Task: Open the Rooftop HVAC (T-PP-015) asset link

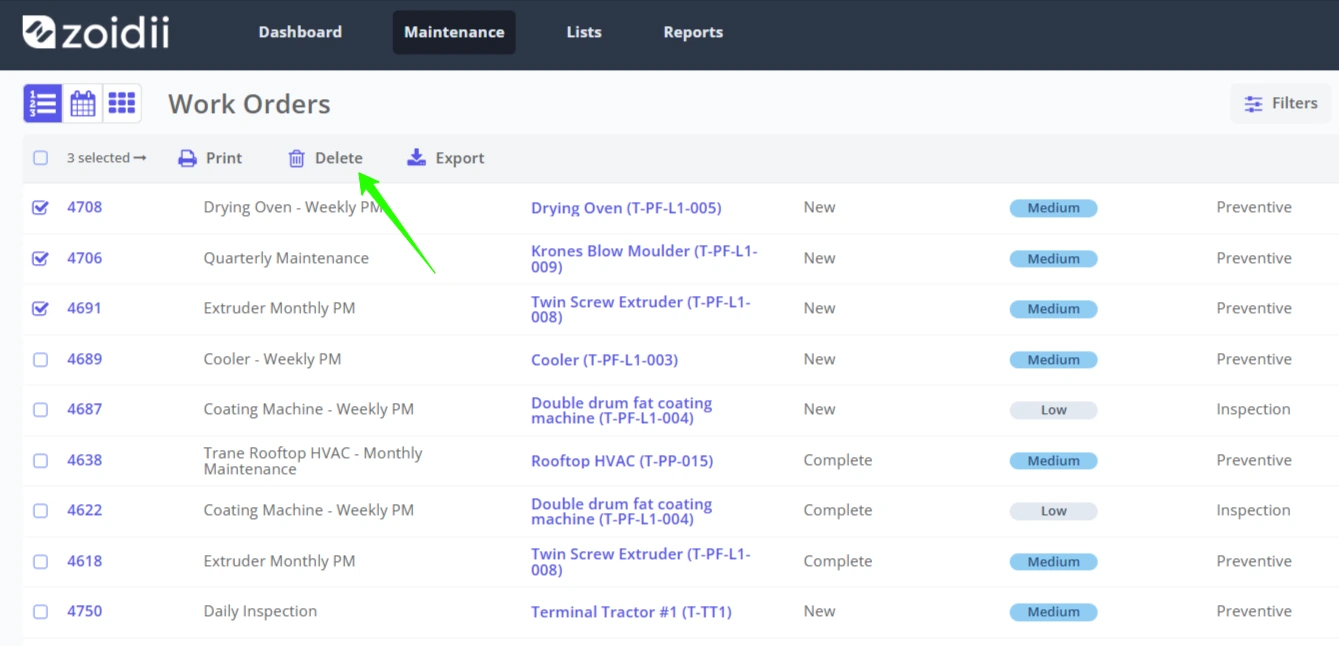Action: (622, 461)
